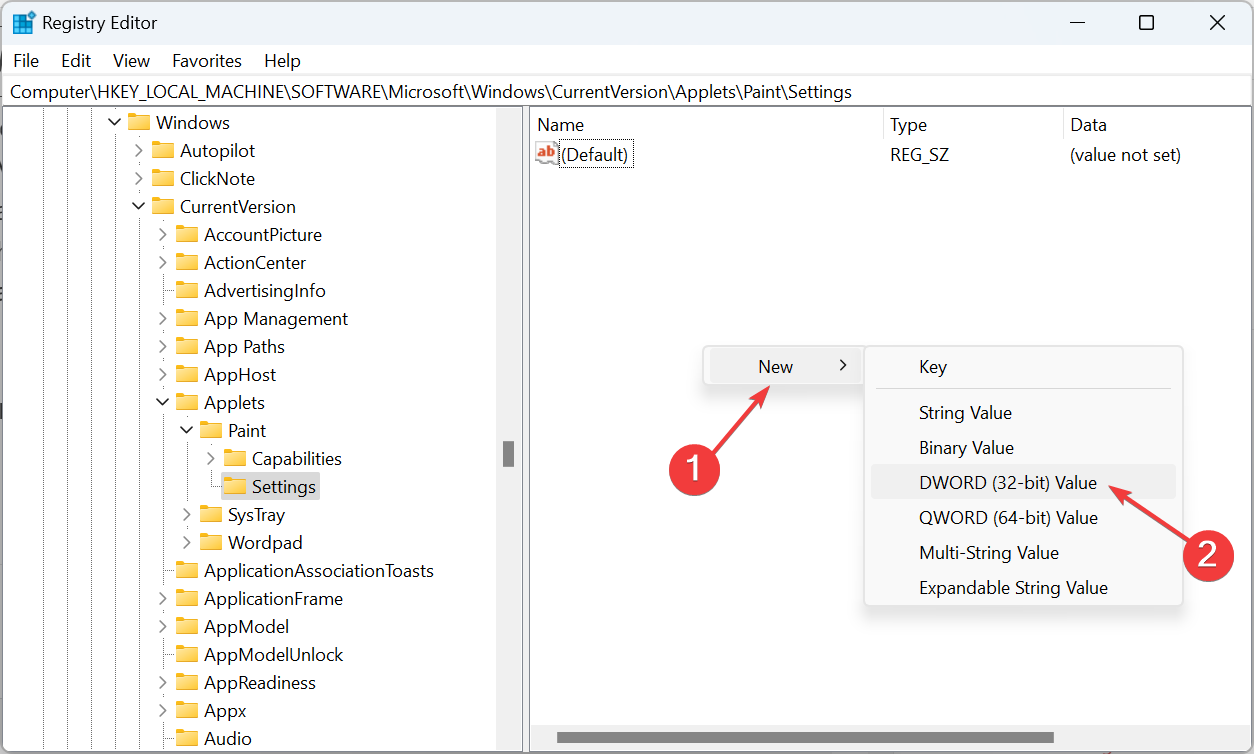Click the Capabilities folder icon
Screen dimensions: 1254x754
pos(235,459)
